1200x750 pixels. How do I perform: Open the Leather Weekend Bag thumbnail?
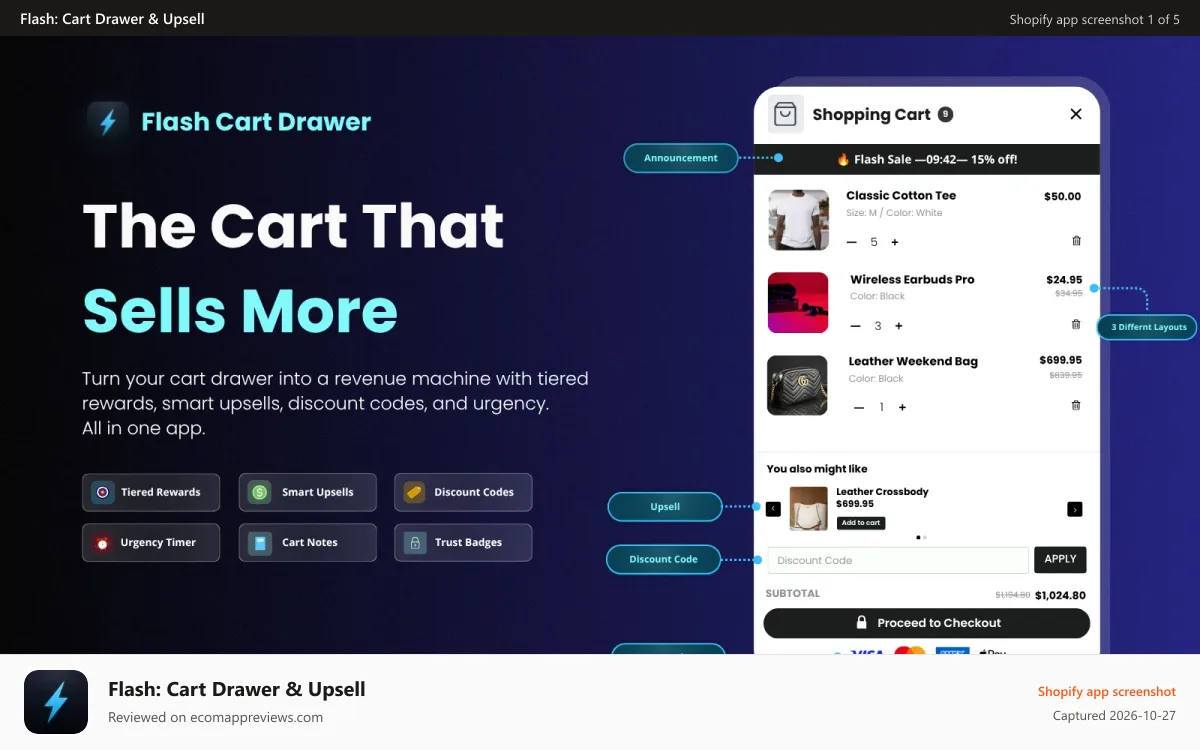pyautogui.click(x=797, y=385)
